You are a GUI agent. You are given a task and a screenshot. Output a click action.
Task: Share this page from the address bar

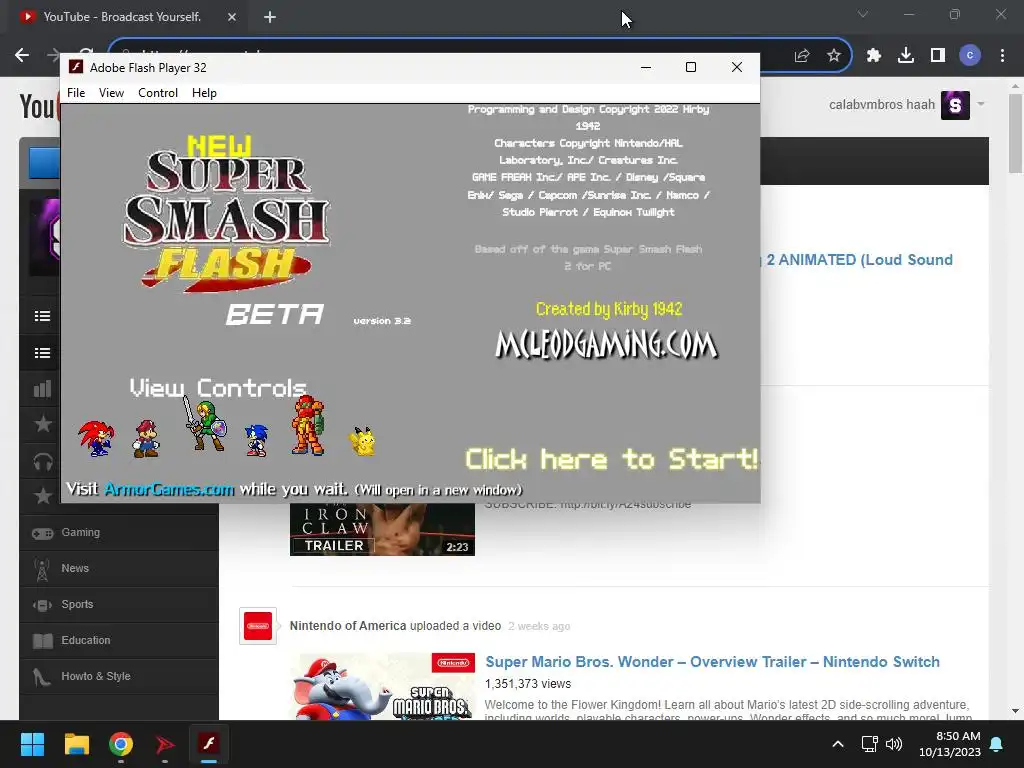click(x=802, y=56)
